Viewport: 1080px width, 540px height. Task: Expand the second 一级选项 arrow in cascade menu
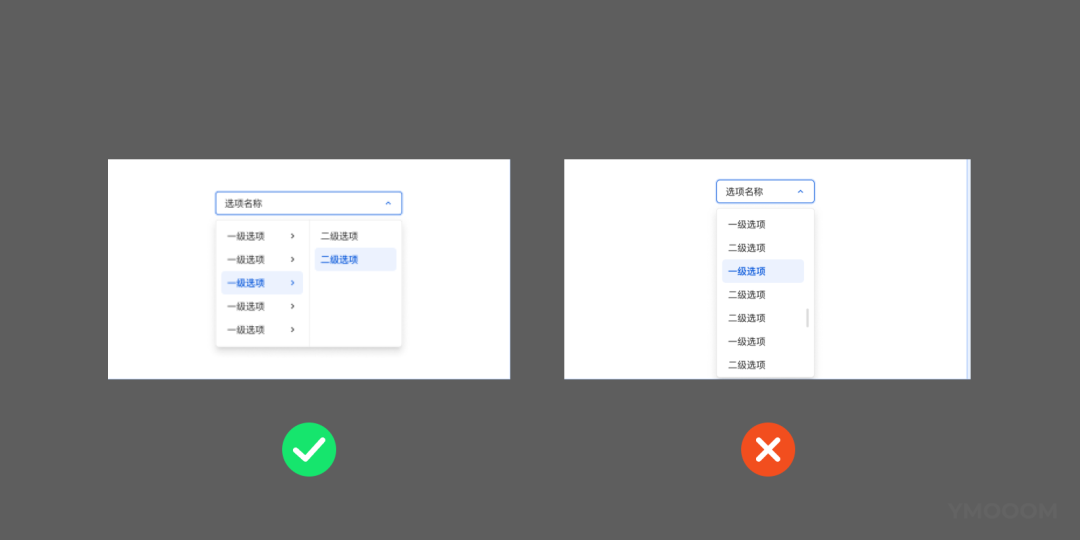(292, 260)
